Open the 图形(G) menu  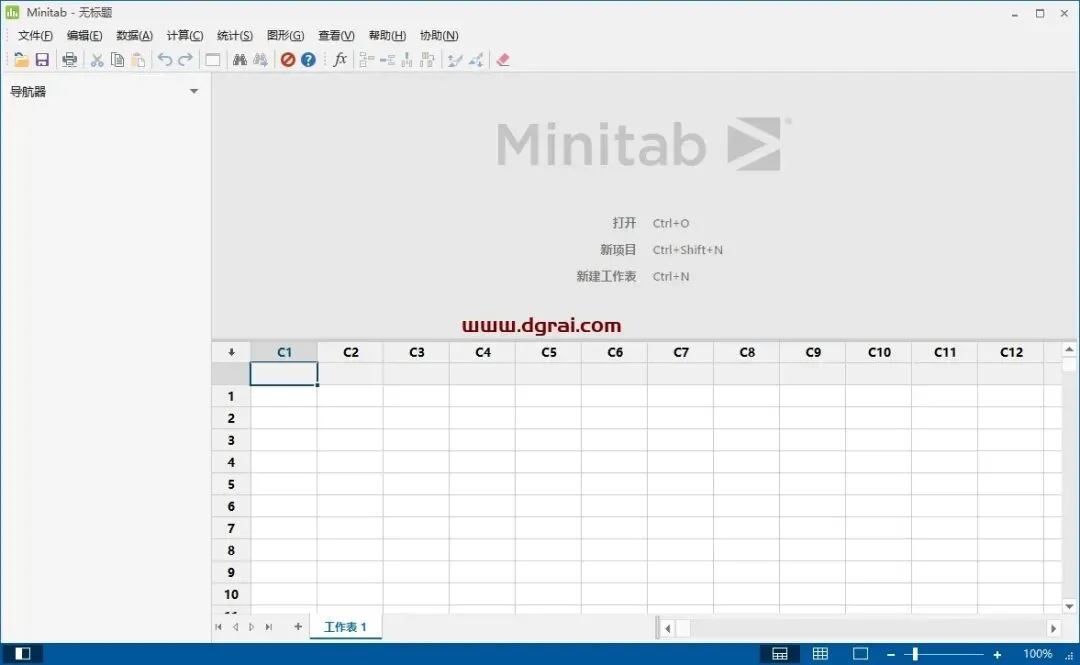point(285,35)
